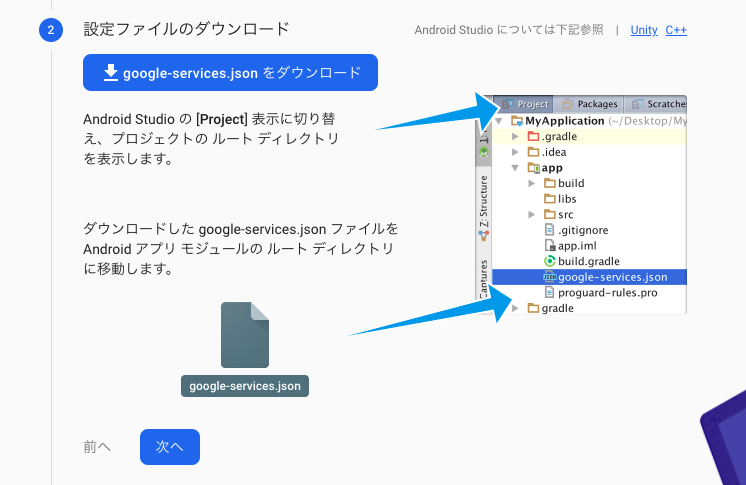Screen dimensions: 746x485
Task: Expand the bottom gradle folder arrow
Action: tap(515, 308)
